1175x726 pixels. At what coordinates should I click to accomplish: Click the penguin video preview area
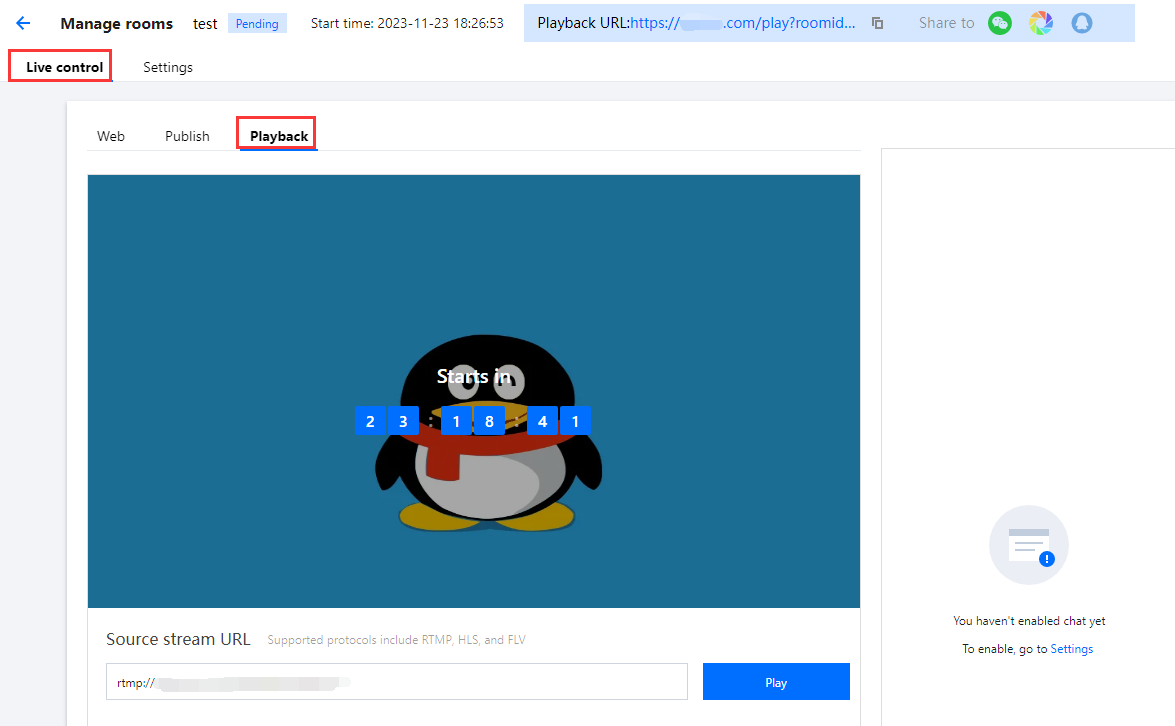point(474,390)
